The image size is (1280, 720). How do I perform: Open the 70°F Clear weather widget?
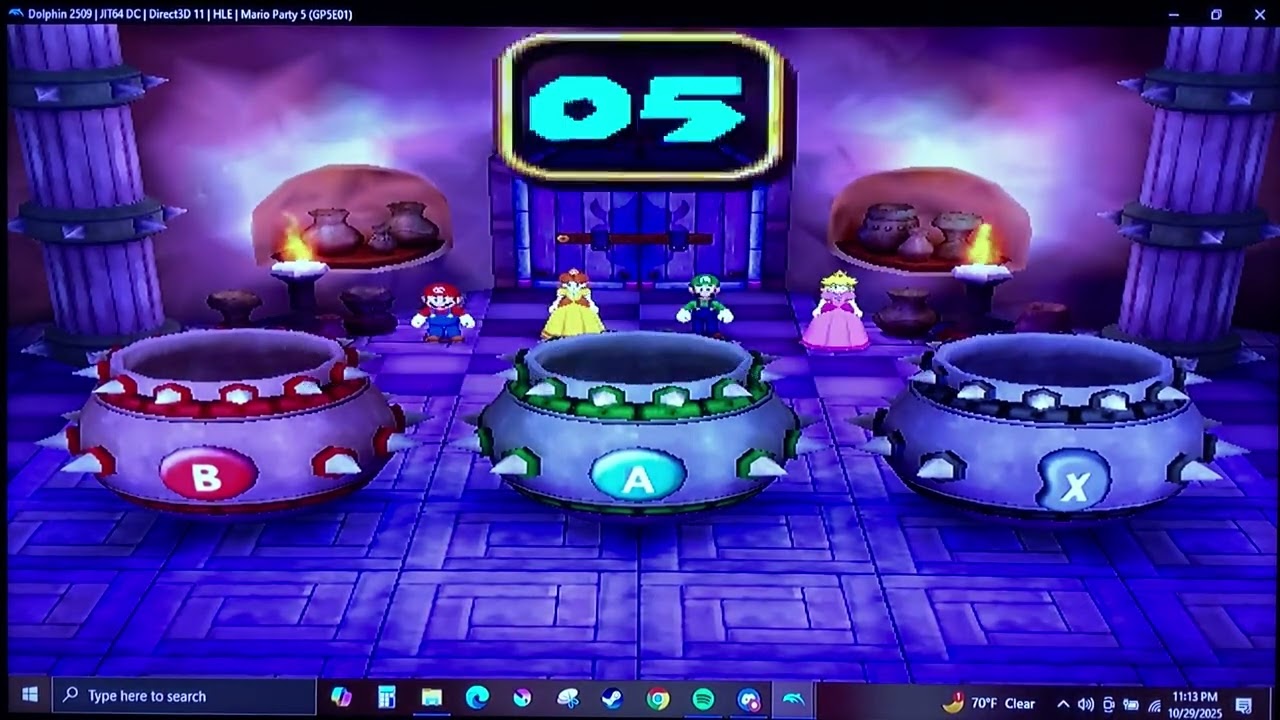(988, 703)
